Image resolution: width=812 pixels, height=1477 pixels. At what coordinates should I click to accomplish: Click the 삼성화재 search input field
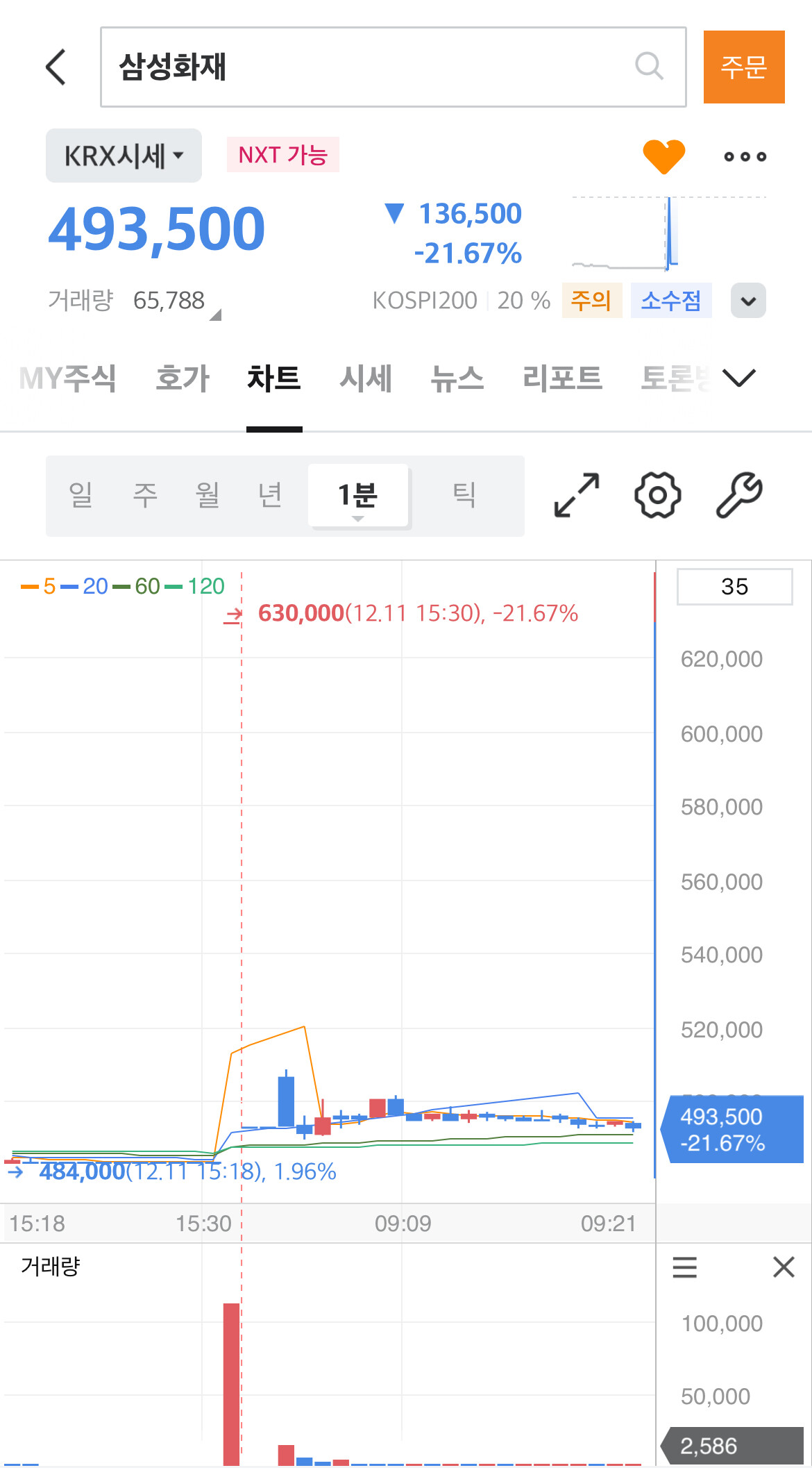coord(393,67)
